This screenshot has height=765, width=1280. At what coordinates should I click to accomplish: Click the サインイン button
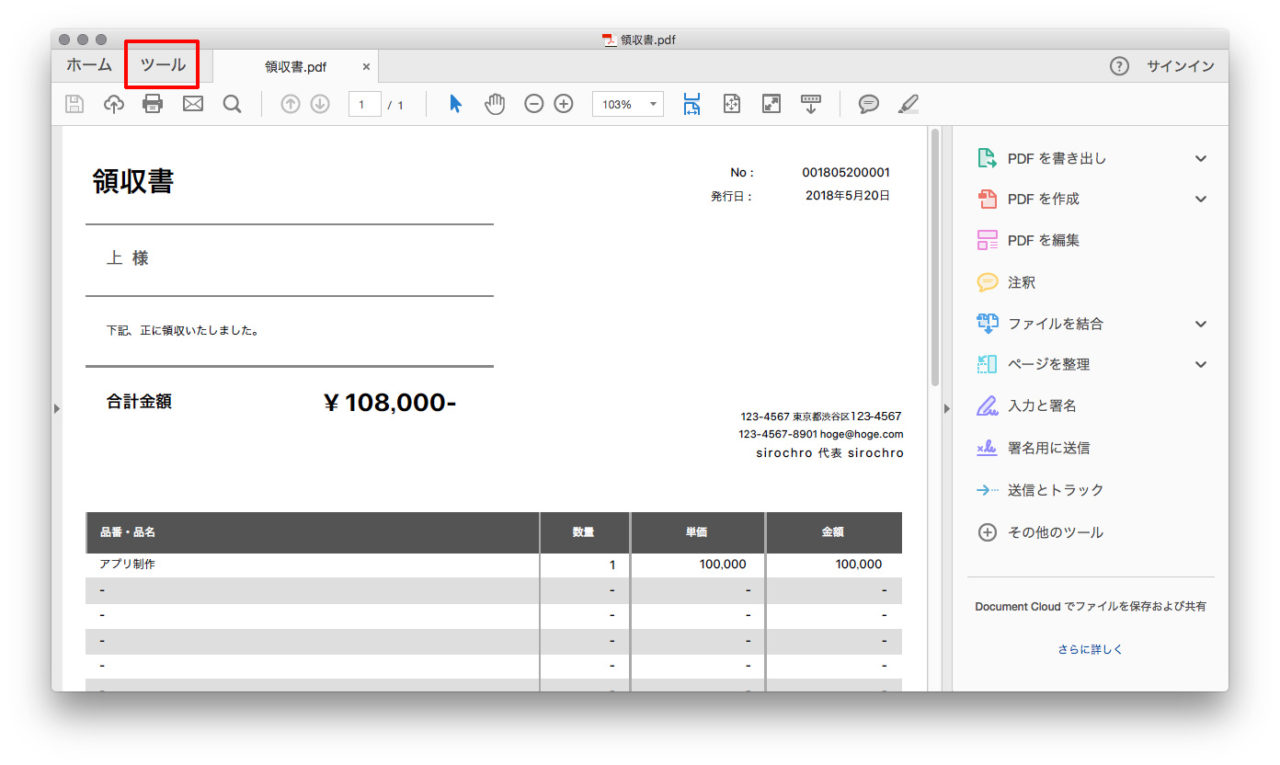[x=1180, y=66]
